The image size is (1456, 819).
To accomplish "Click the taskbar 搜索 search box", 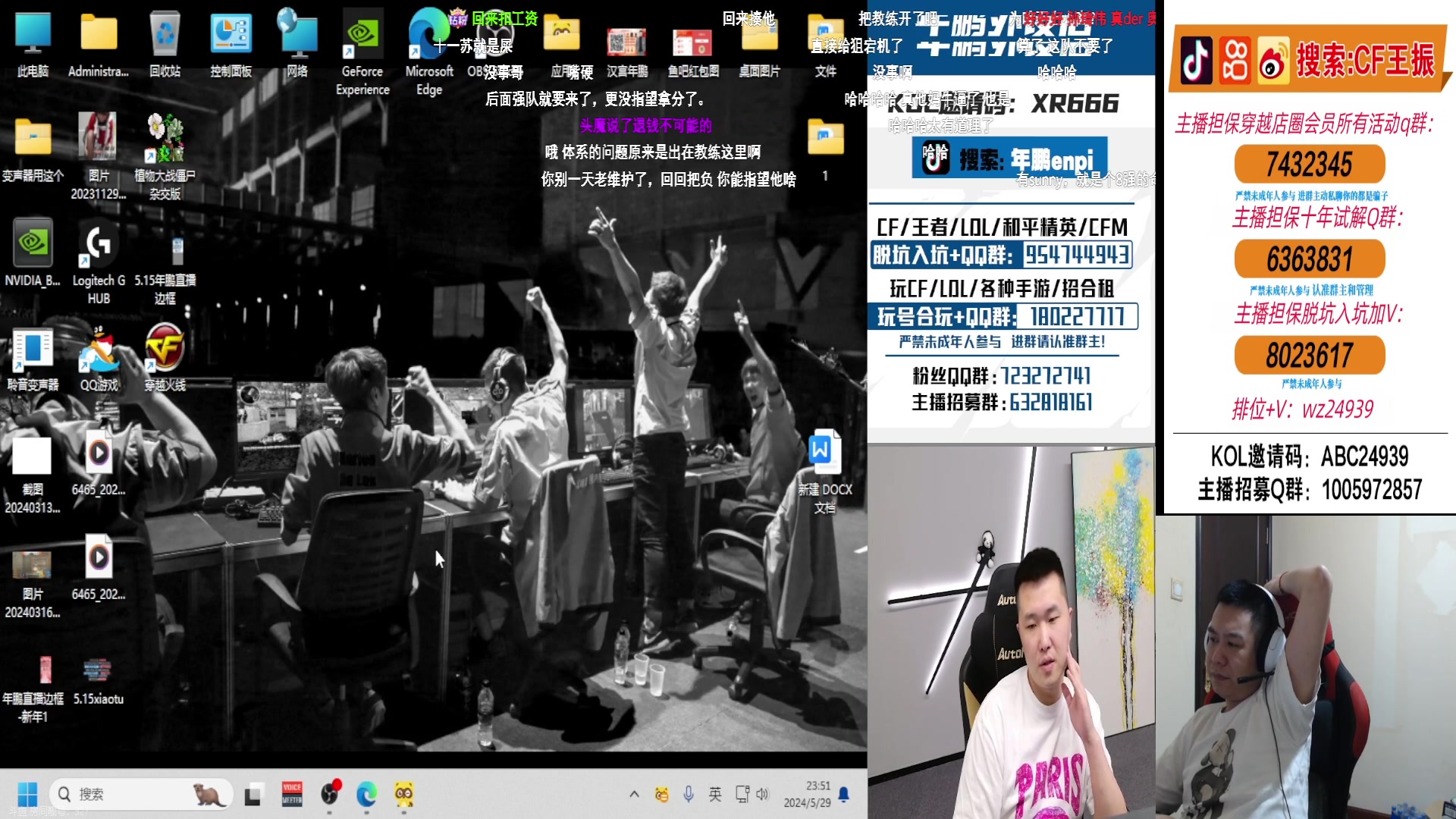I will 140,794.
